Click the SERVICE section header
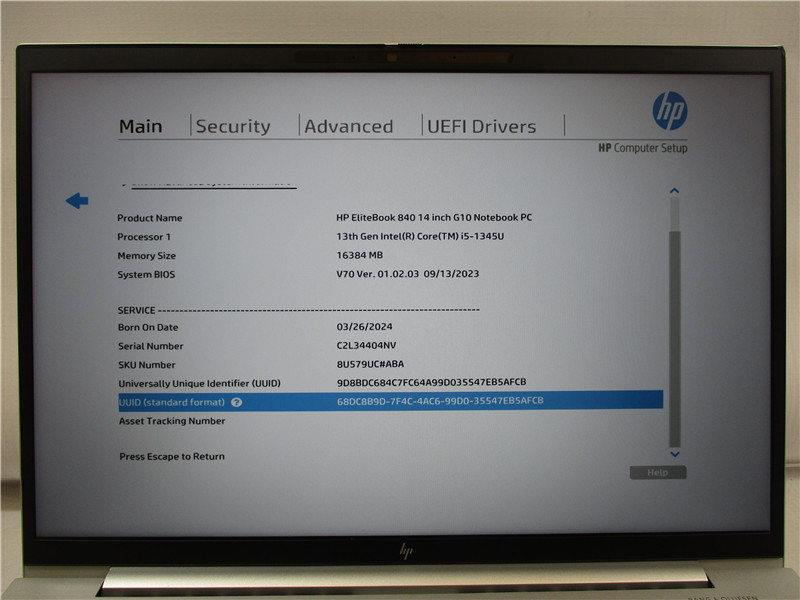The height and width of the screenshot is (600, 800). 136,310
